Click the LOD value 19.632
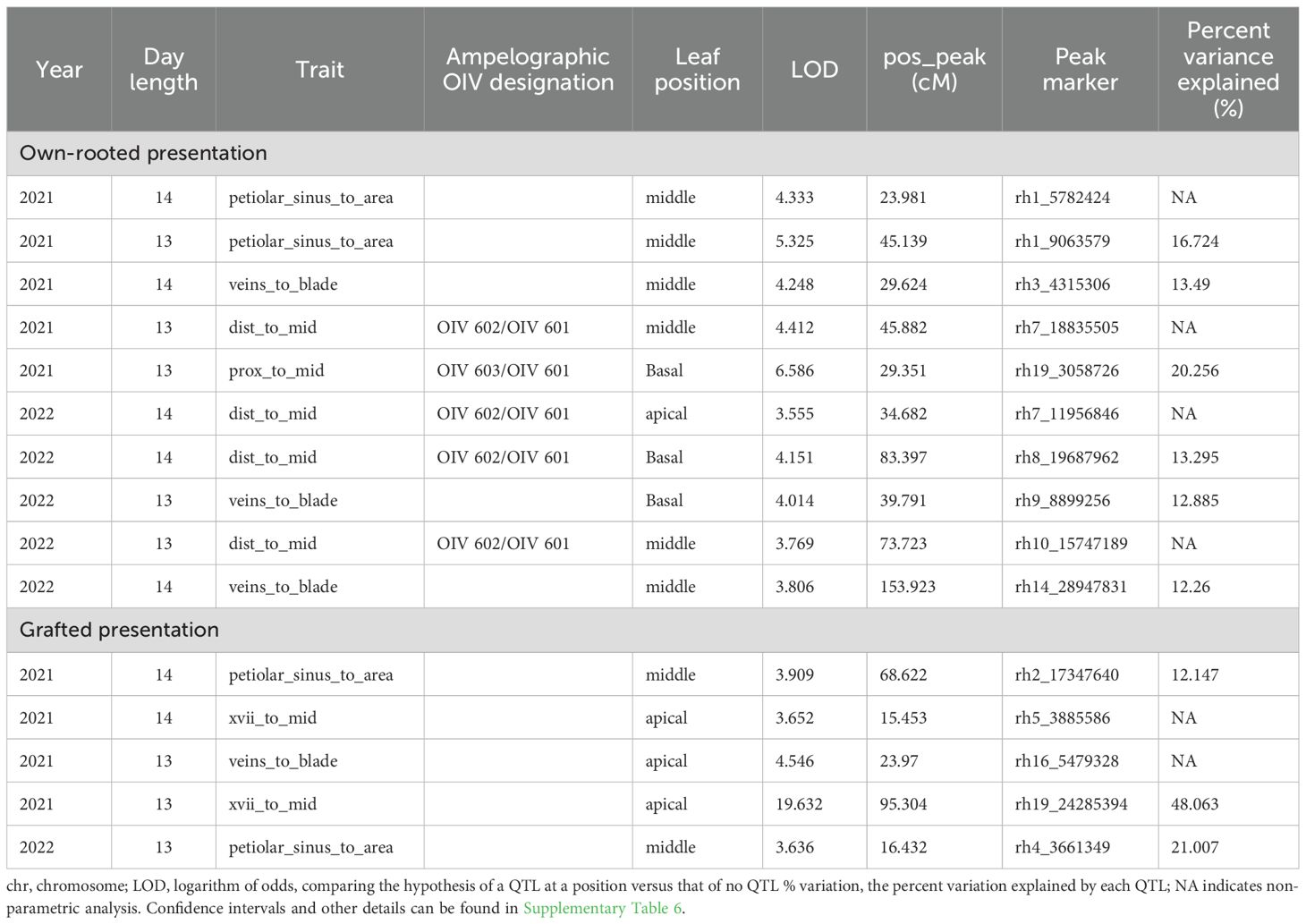Image resolution: width=1306 pixels, height=924 pixels. click(799, 804)
